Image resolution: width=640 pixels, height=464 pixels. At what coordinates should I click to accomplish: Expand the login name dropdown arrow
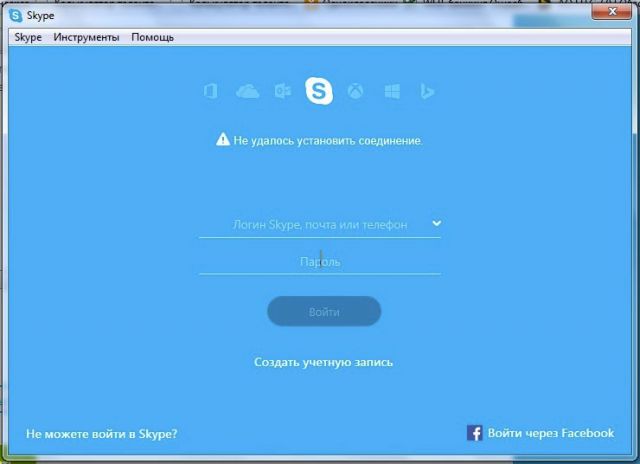click(436, 223)
